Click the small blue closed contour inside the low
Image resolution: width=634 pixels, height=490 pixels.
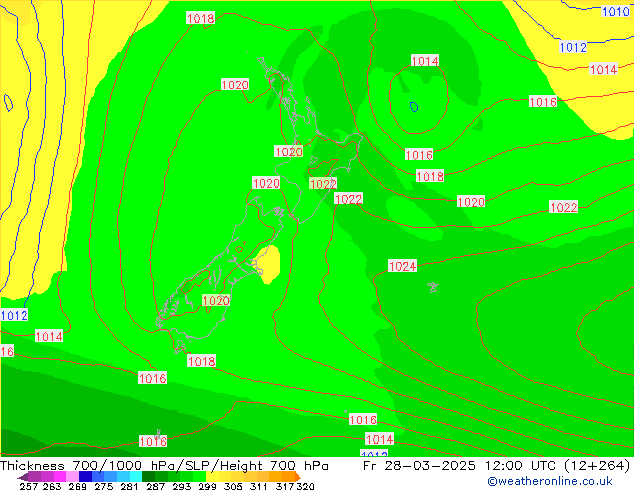(414, 107)
